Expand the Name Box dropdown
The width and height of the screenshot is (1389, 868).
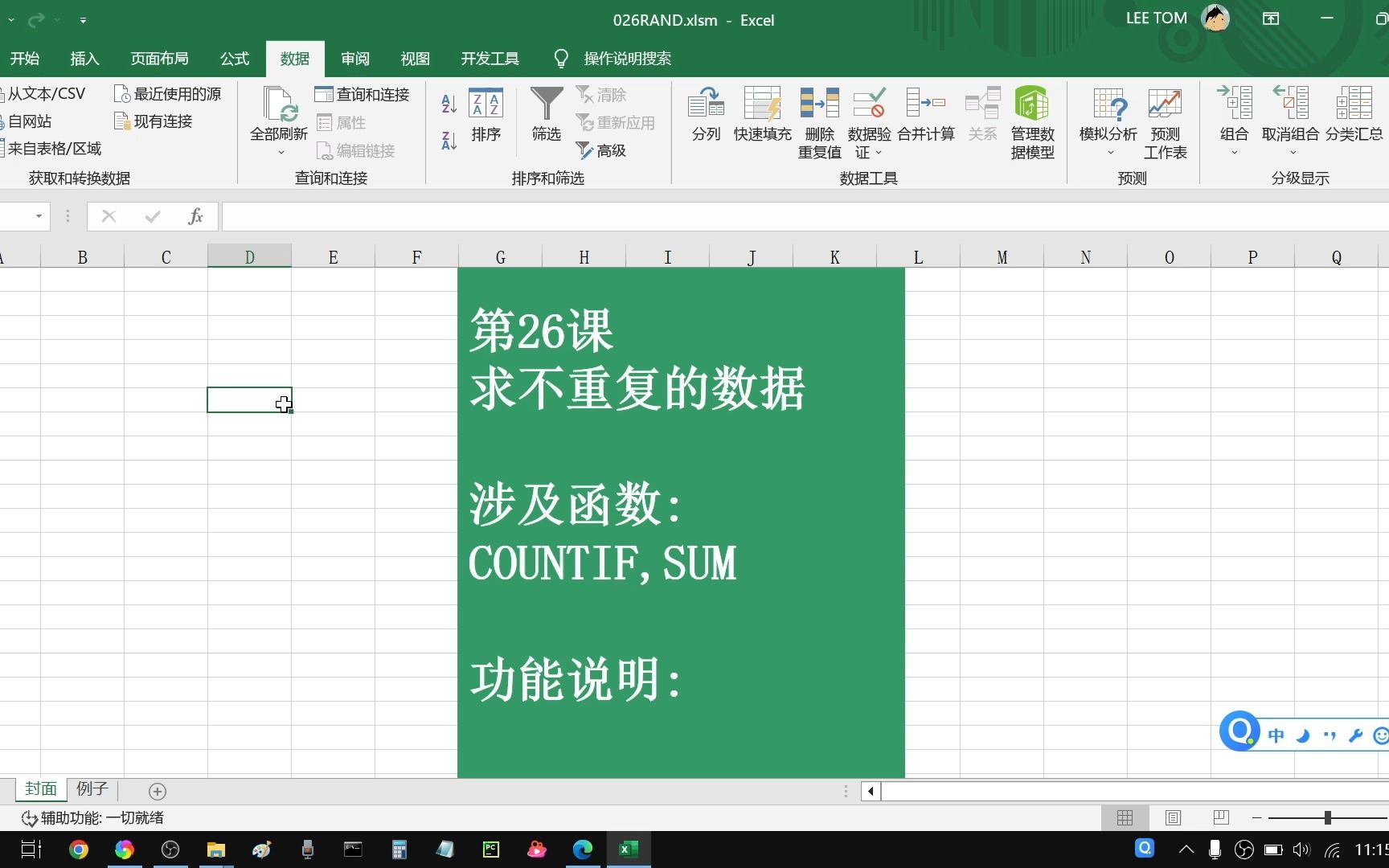pyautogui.click(x=37, y=216)
